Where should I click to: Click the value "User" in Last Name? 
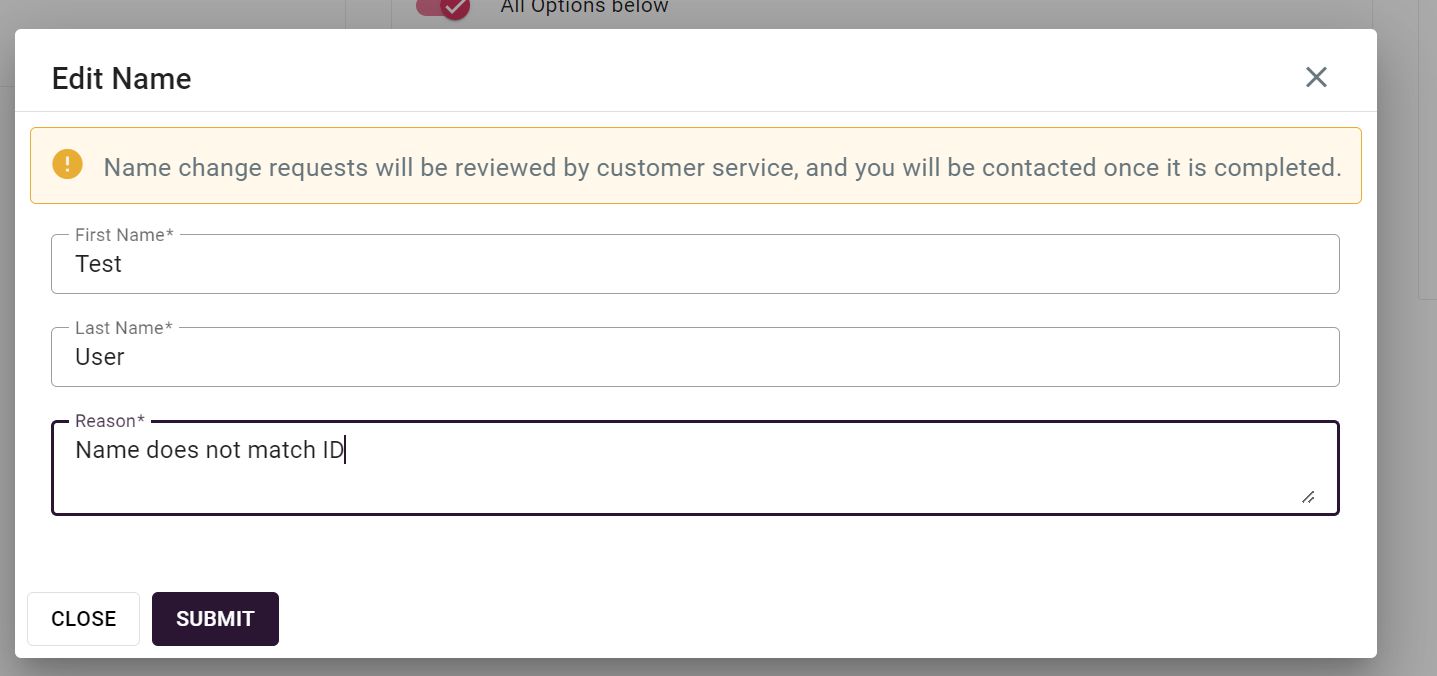tap(100, 357)
